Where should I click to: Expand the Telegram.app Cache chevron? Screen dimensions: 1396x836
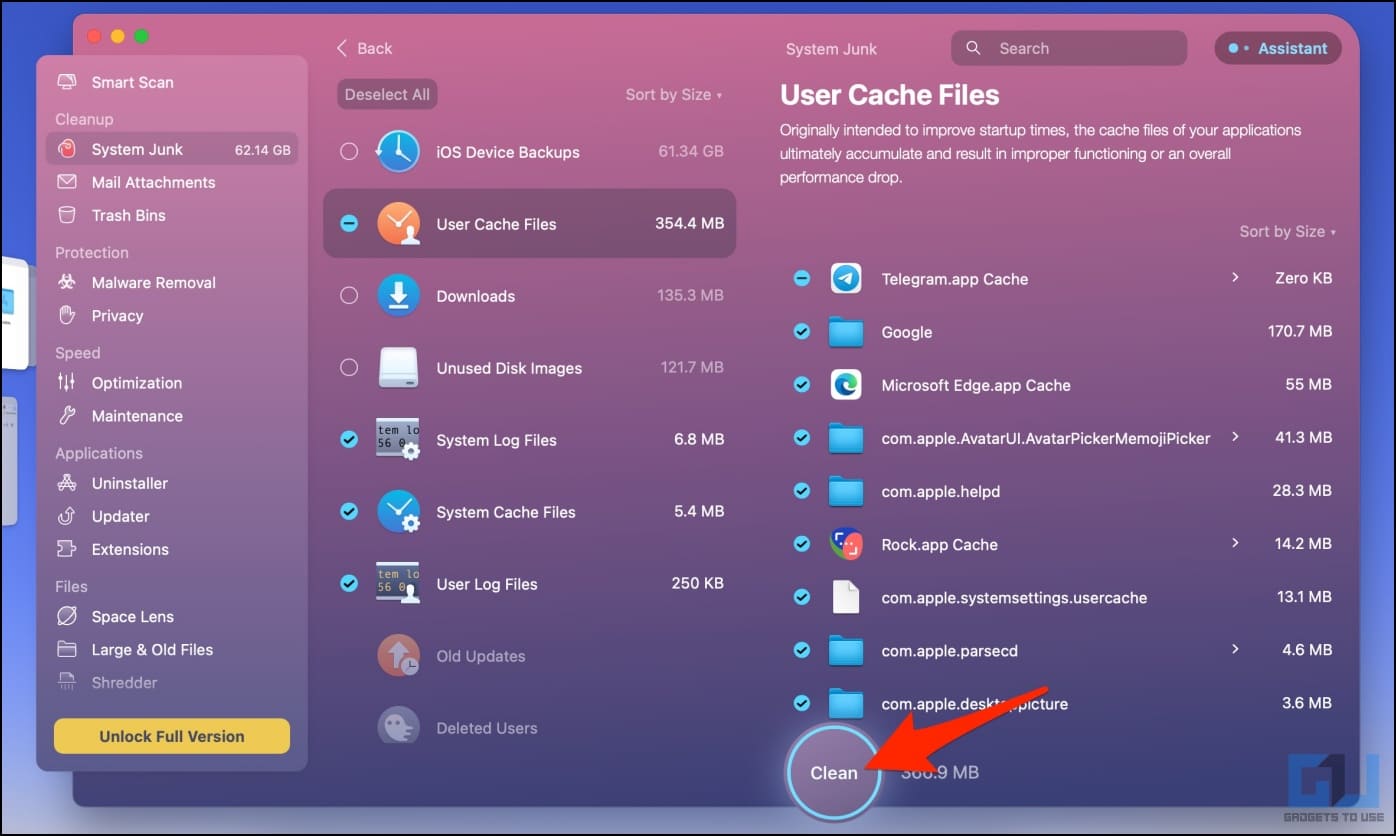coord(1235,277)
